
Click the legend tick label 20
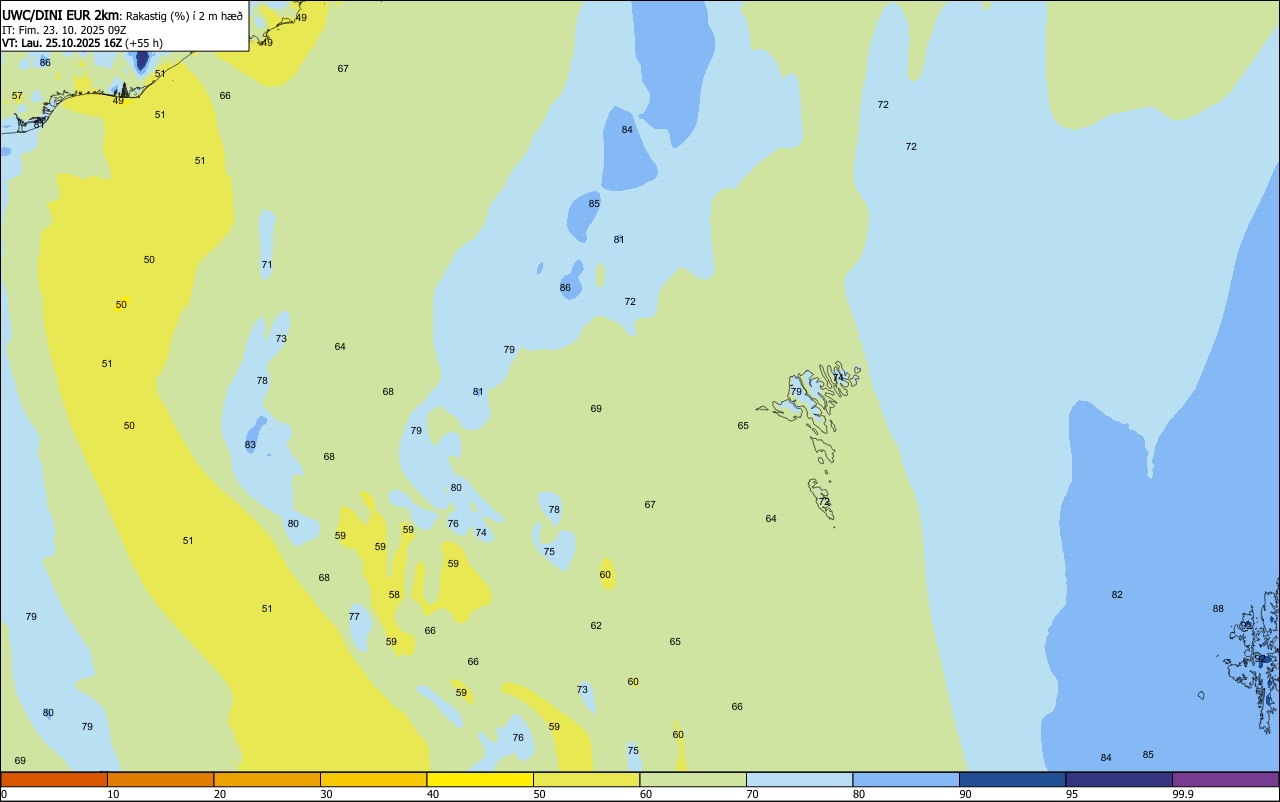(x=220, y=794)
